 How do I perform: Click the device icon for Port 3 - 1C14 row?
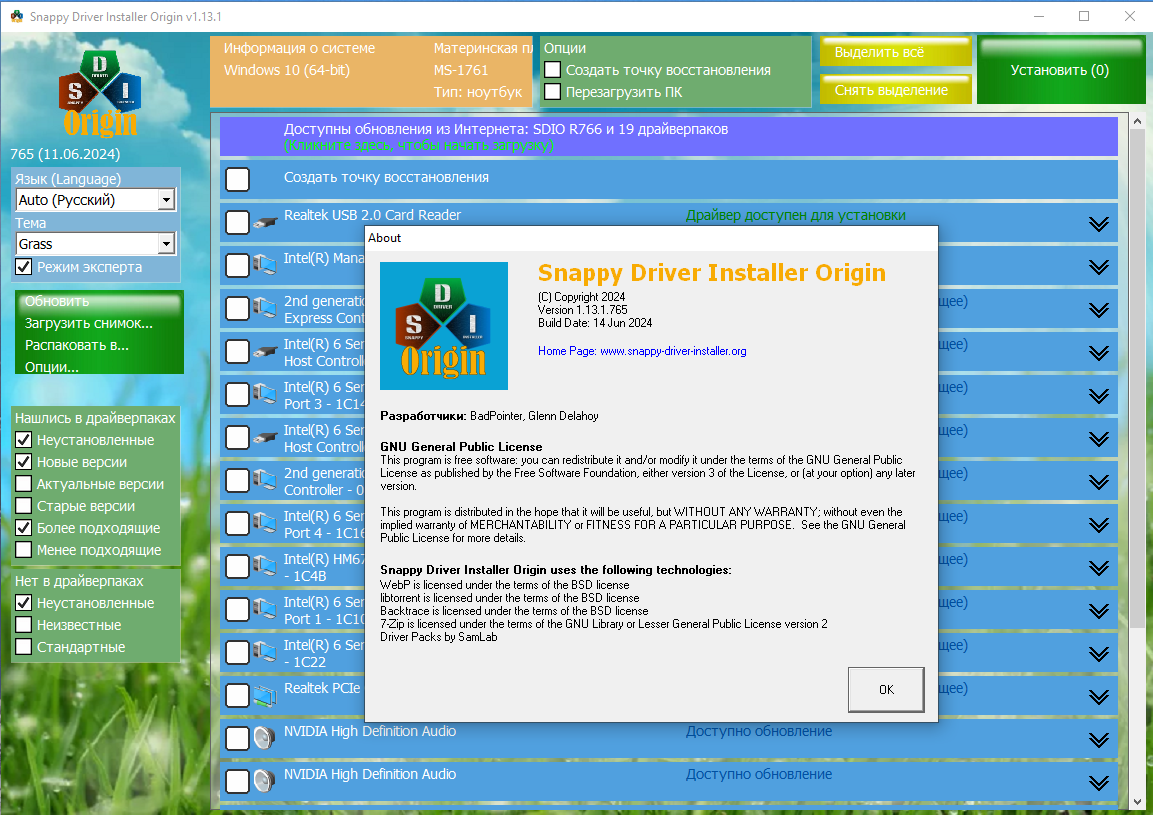(265, 394)
